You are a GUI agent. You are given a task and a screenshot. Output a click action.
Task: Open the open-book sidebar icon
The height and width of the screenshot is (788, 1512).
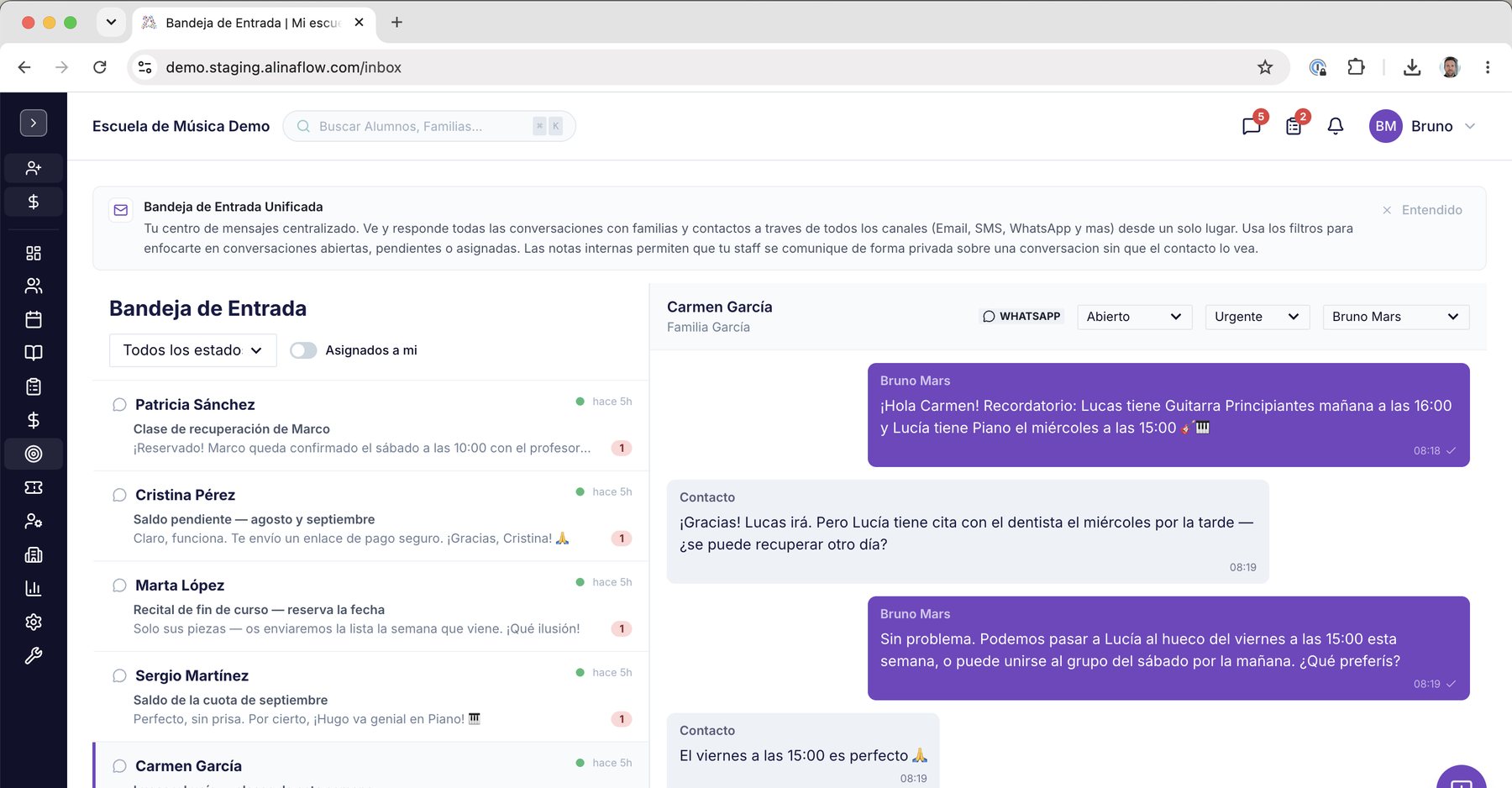(34, 353)
